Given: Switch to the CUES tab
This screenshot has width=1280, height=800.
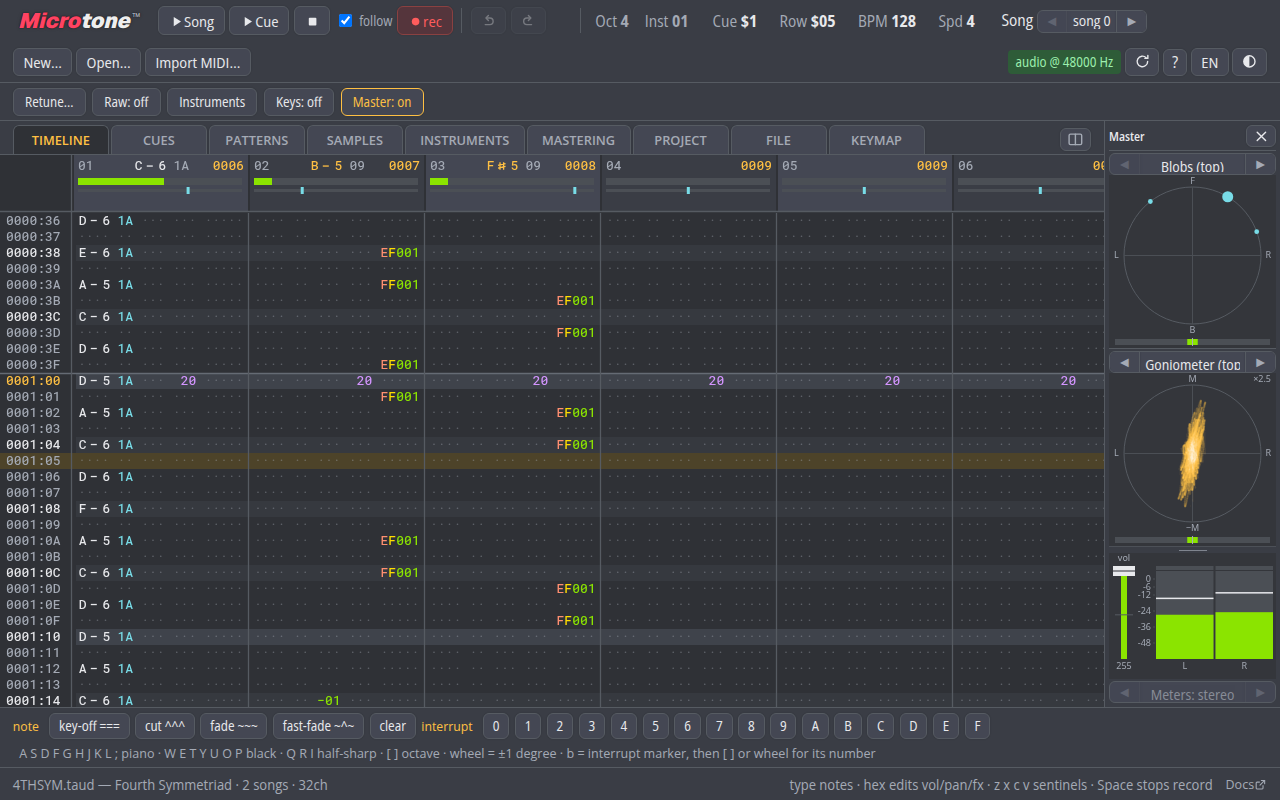Looking at the screenshot, I should (x=159, y=140).
